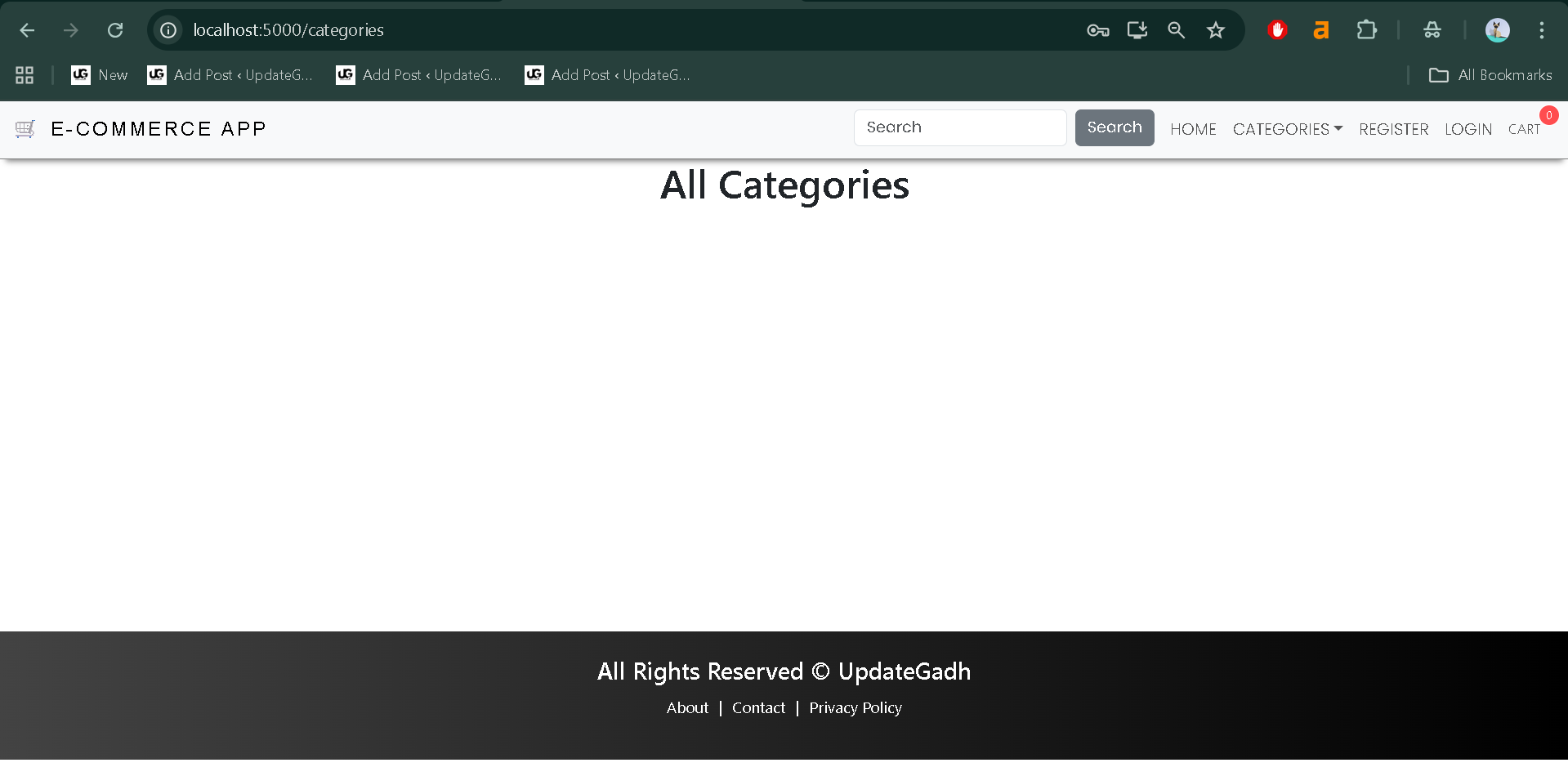This screenshot has height=776, width=1568.
Task: Click the site information icon in address bar
Action: pos(168,30)
